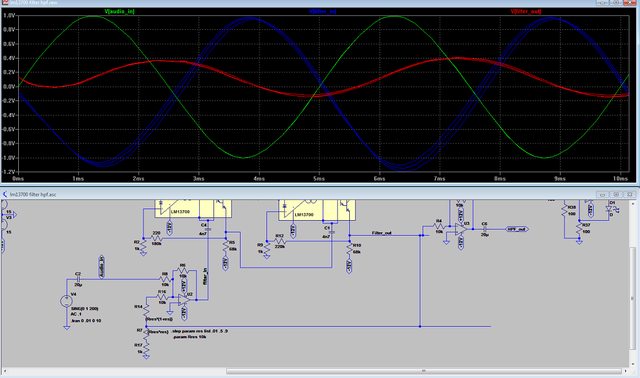The image size is (640, 378).
Task: Select resistor R4 before op-amp U3
Action: coord(439,226)
